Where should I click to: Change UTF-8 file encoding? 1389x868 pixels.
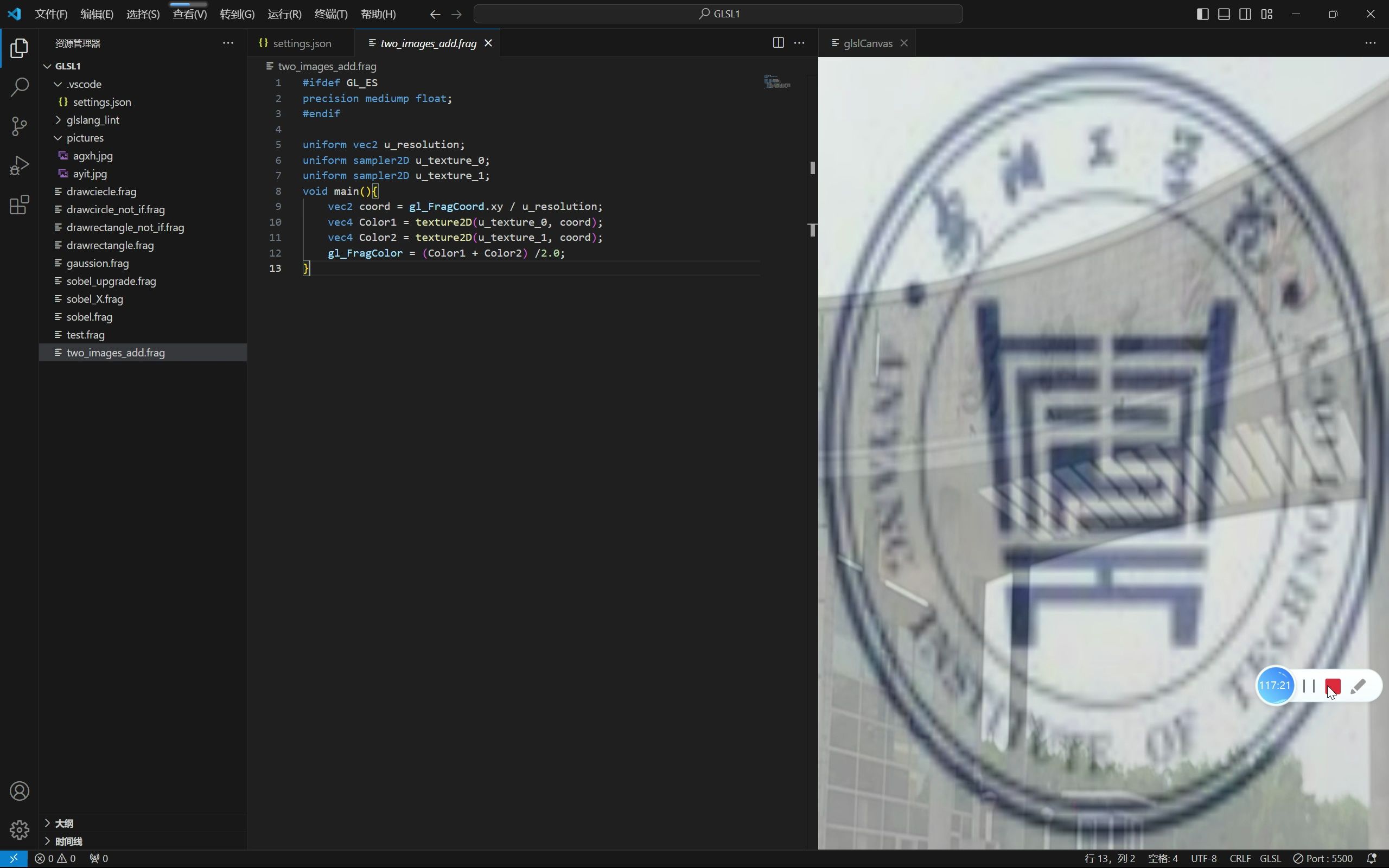pos(1203,859)
